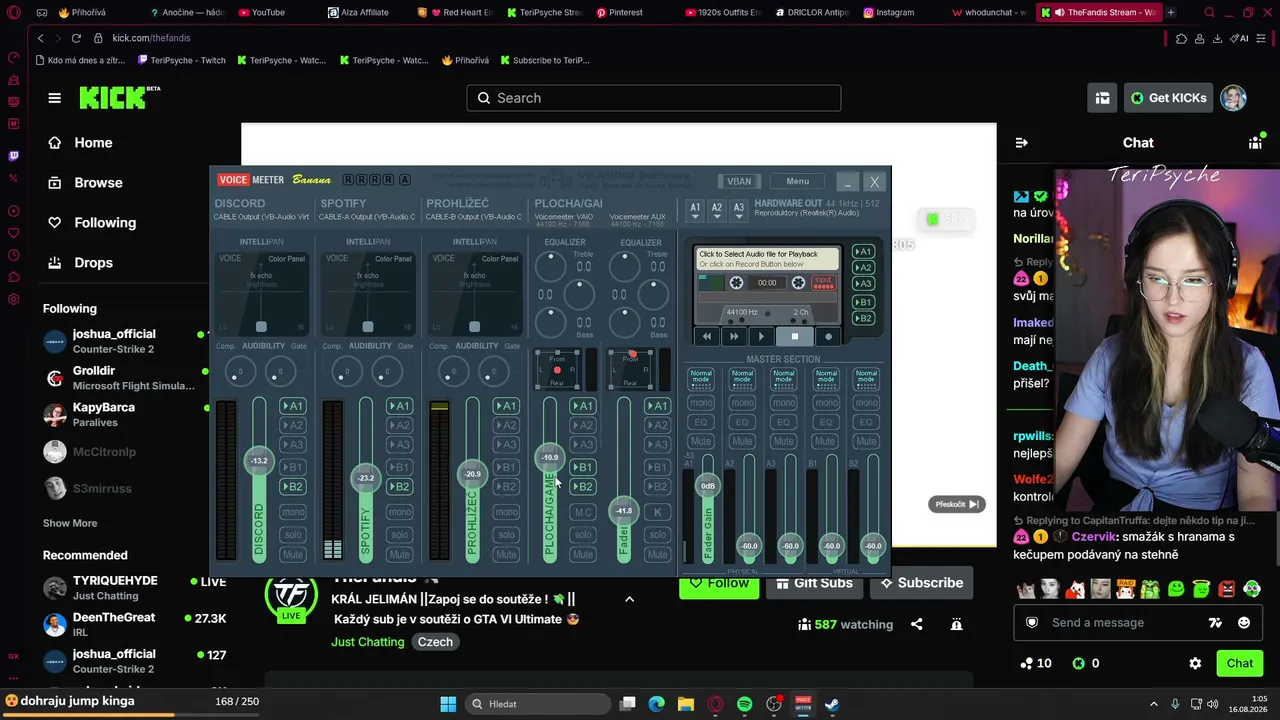Select the SPOTIFY input device name
This screenshot has height=720, width=1280.
[x=367, y=217]
